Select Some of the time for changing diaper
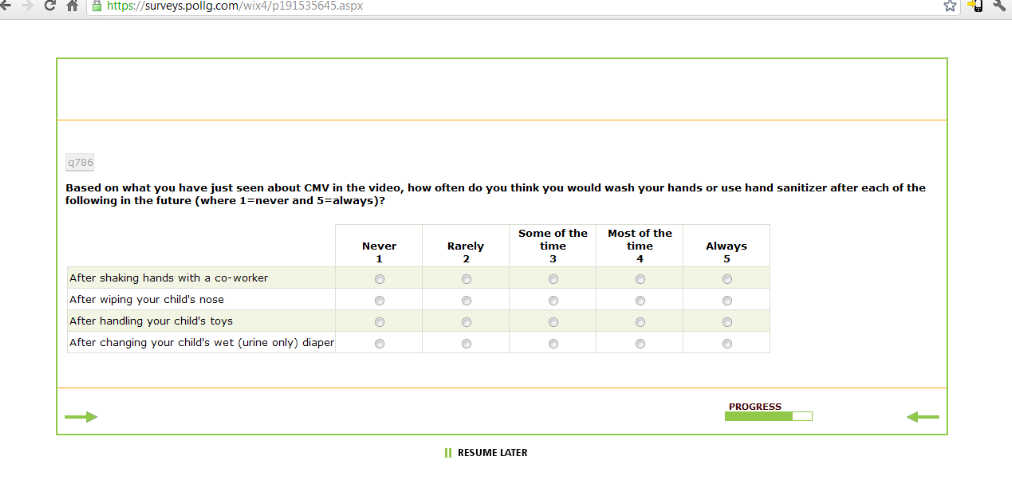 coord(553,344)
